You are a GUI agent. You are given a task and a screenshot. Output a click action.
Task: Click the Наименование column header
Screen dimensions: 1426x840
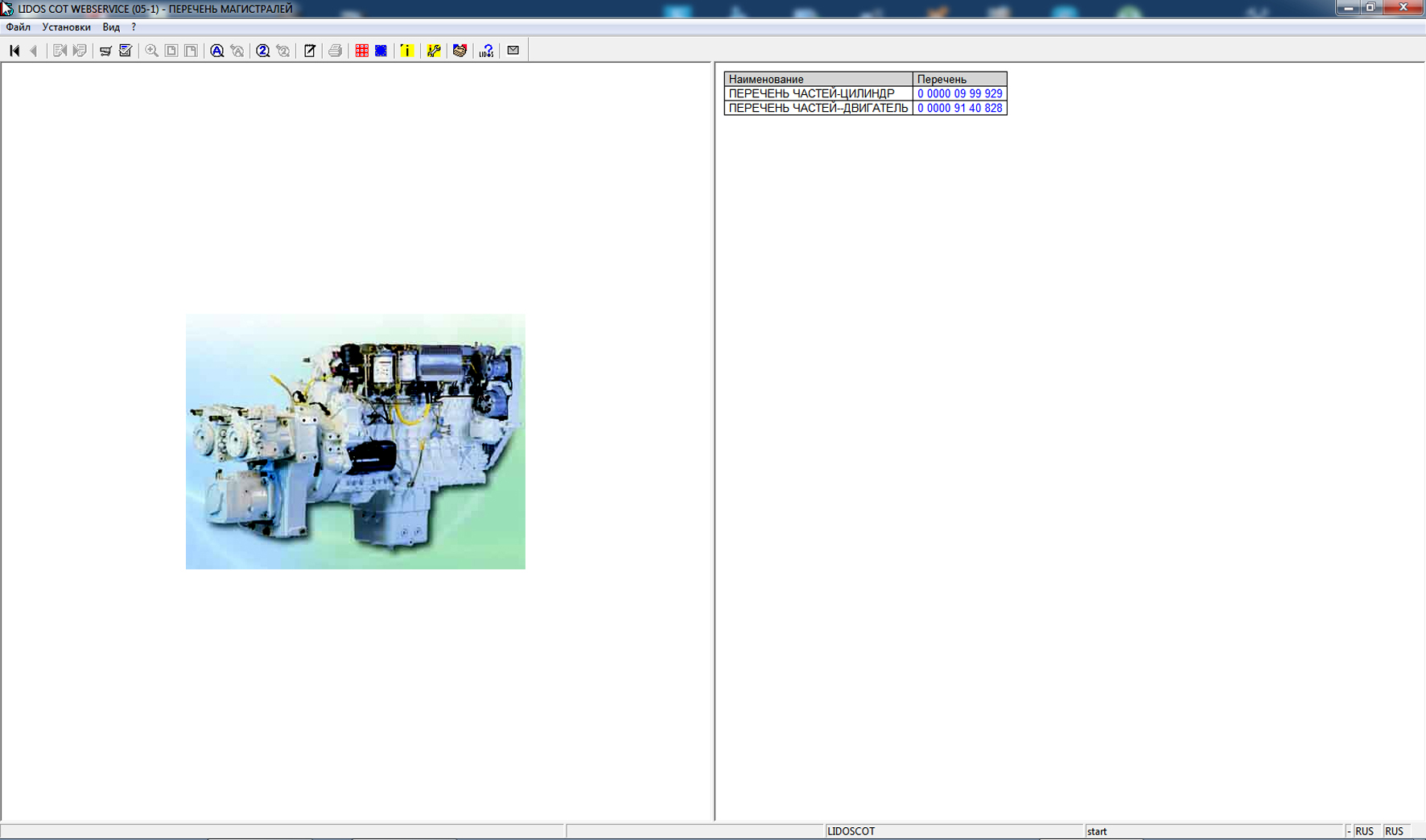click(x=818, y=80)
